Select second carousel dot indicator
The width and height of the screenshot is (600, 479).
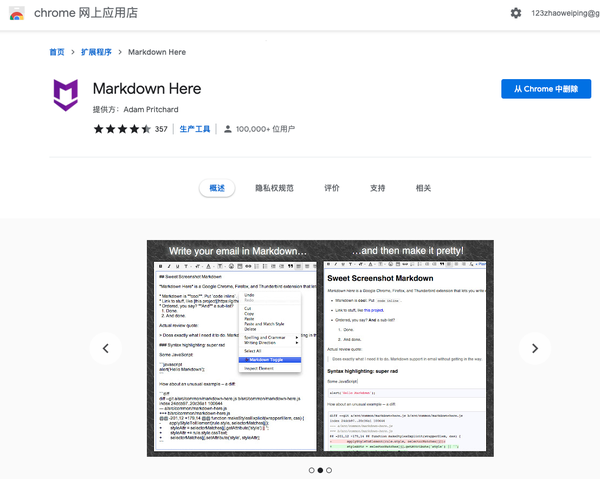320,470
